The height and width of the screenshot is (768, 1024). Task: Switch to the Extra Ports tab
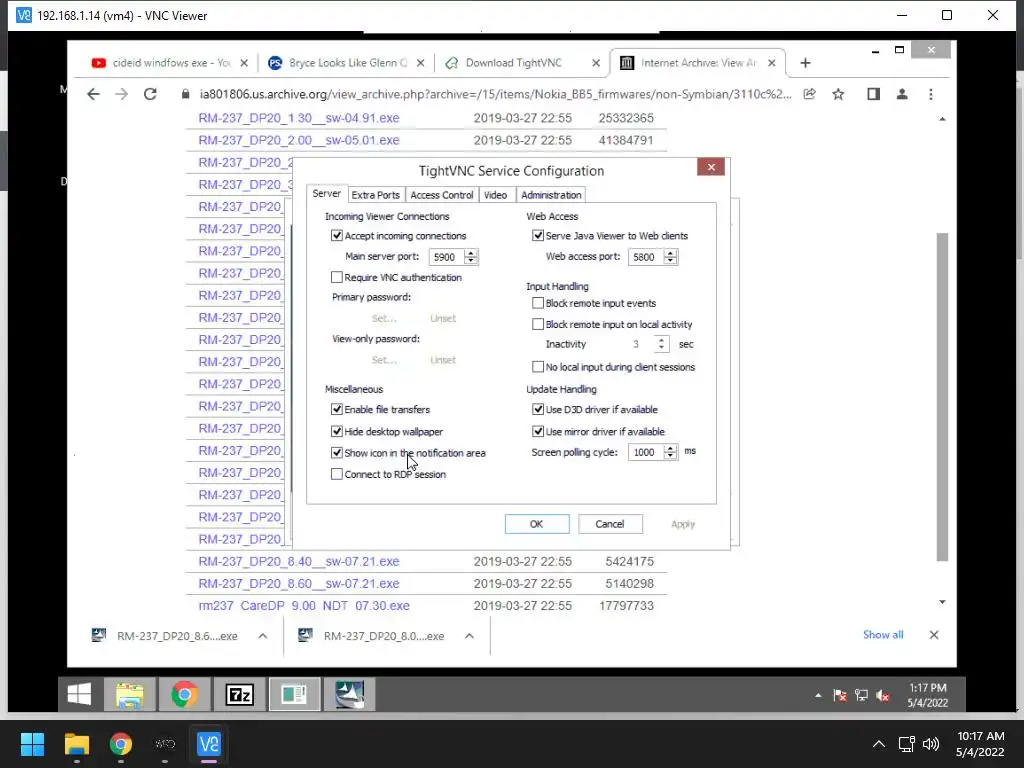pyautogui.click(x=376, y=195)
